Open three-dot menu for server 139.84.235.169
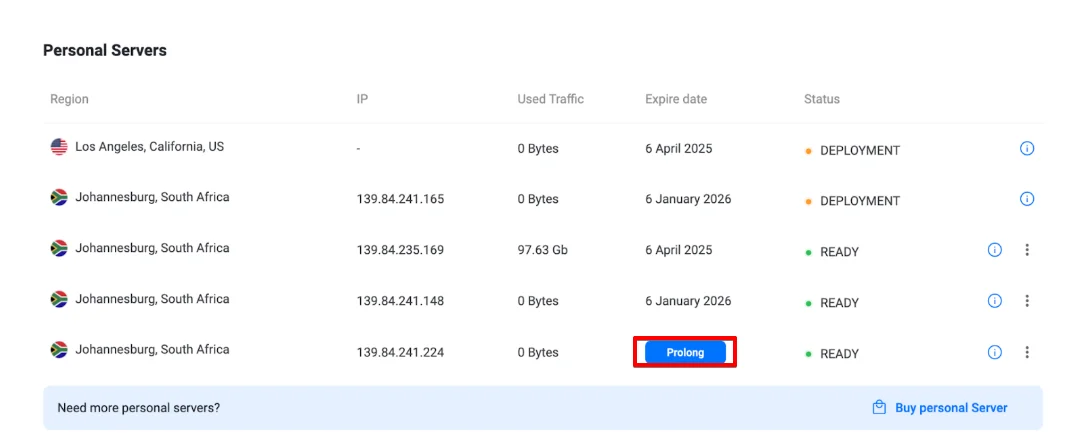This screenshot has width=1078, height=446. pyautogui.click(x=1026, y=250)
